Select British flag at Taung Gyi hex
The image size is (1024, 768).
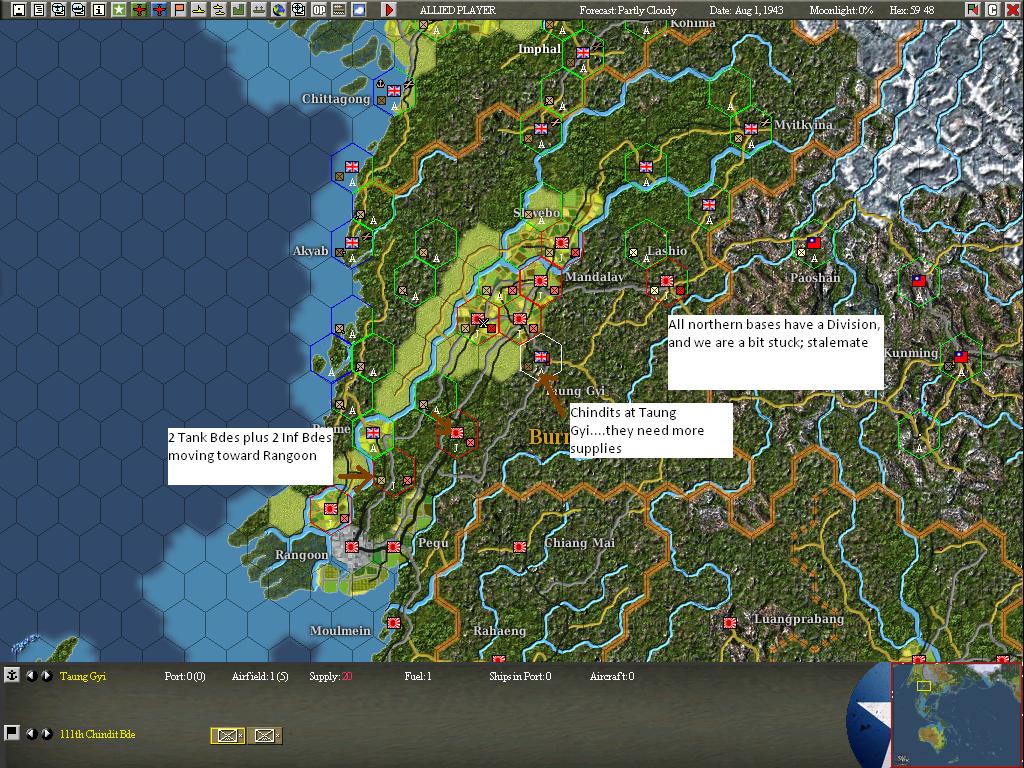(541, 357)
